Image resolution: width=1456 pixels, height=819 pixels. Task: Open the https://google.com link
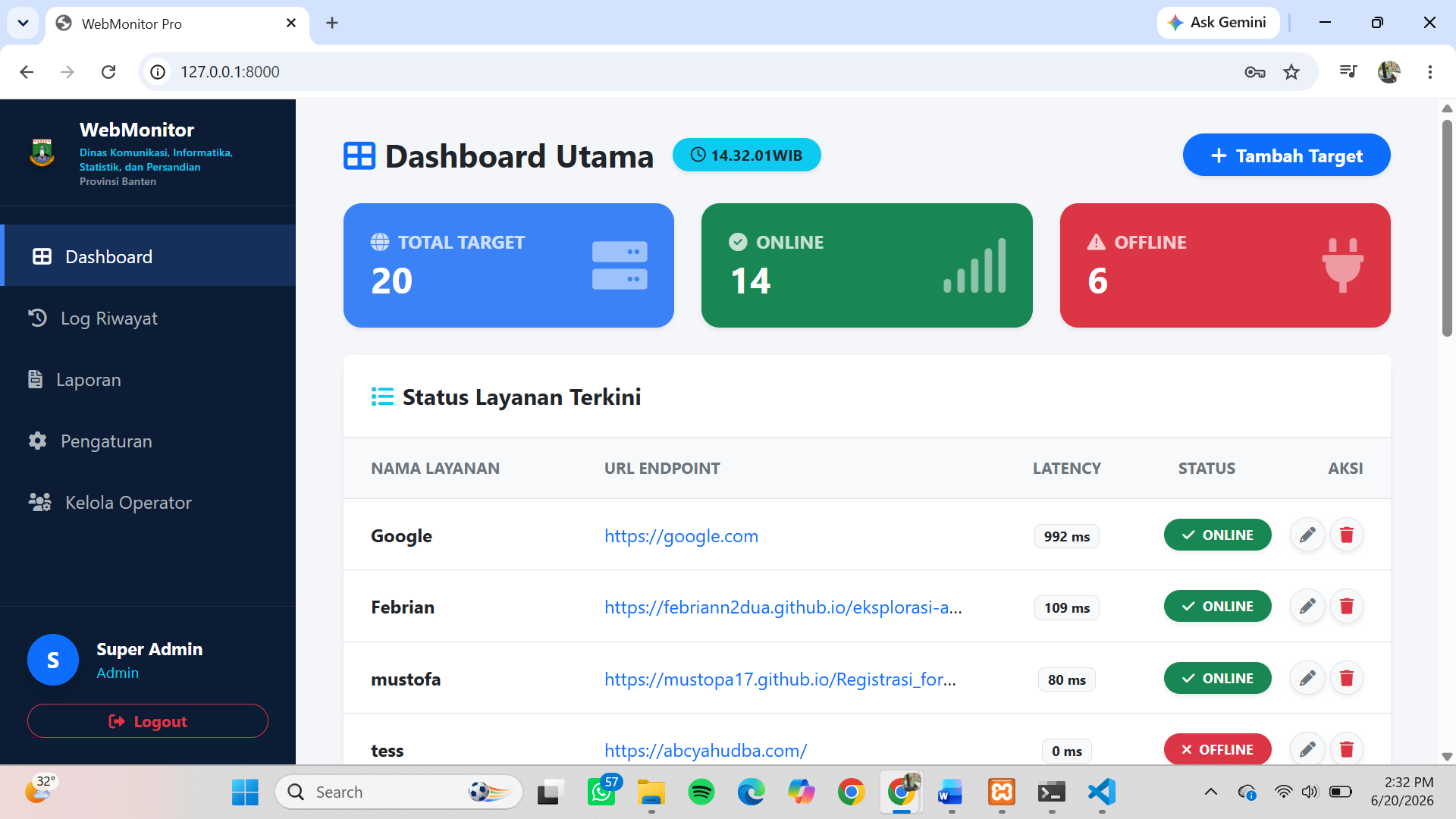pyautogui.click(x=681, y=536)
